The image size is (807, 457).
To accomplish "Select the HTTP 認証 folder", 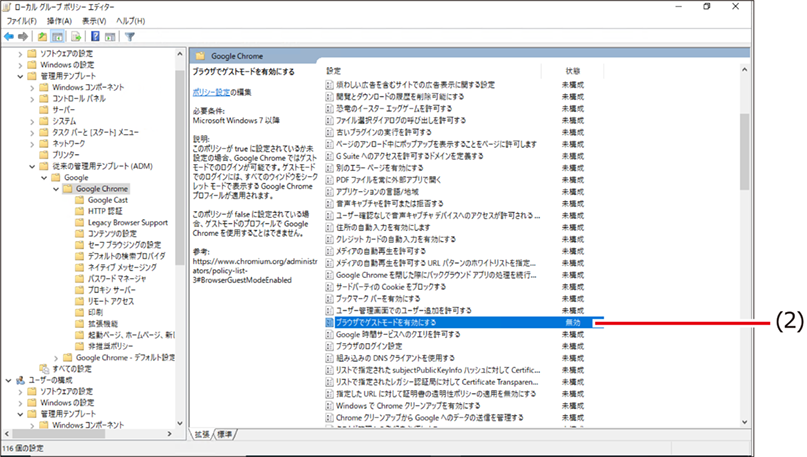I will pyautogui.click(x=105, y=211).
